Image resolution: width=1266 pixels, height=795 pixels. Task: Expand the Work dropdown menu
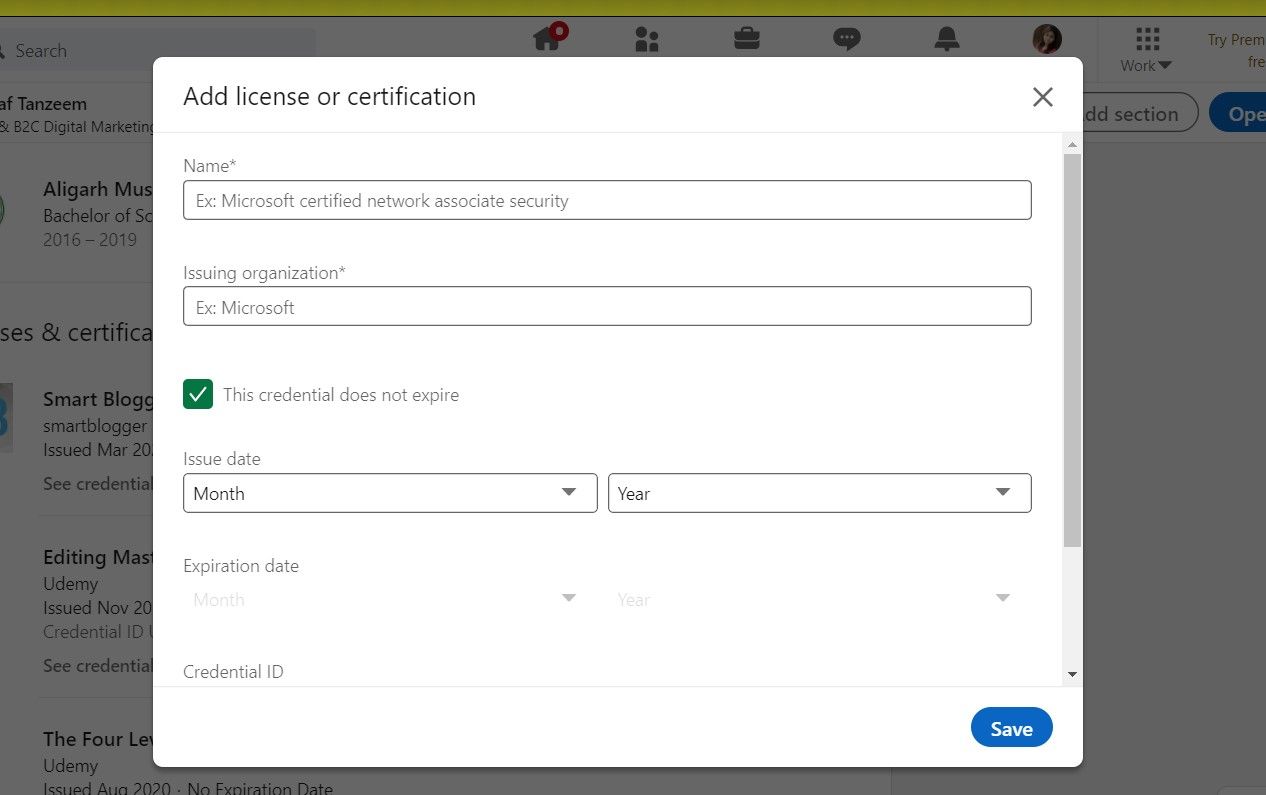click(1146, 66)
